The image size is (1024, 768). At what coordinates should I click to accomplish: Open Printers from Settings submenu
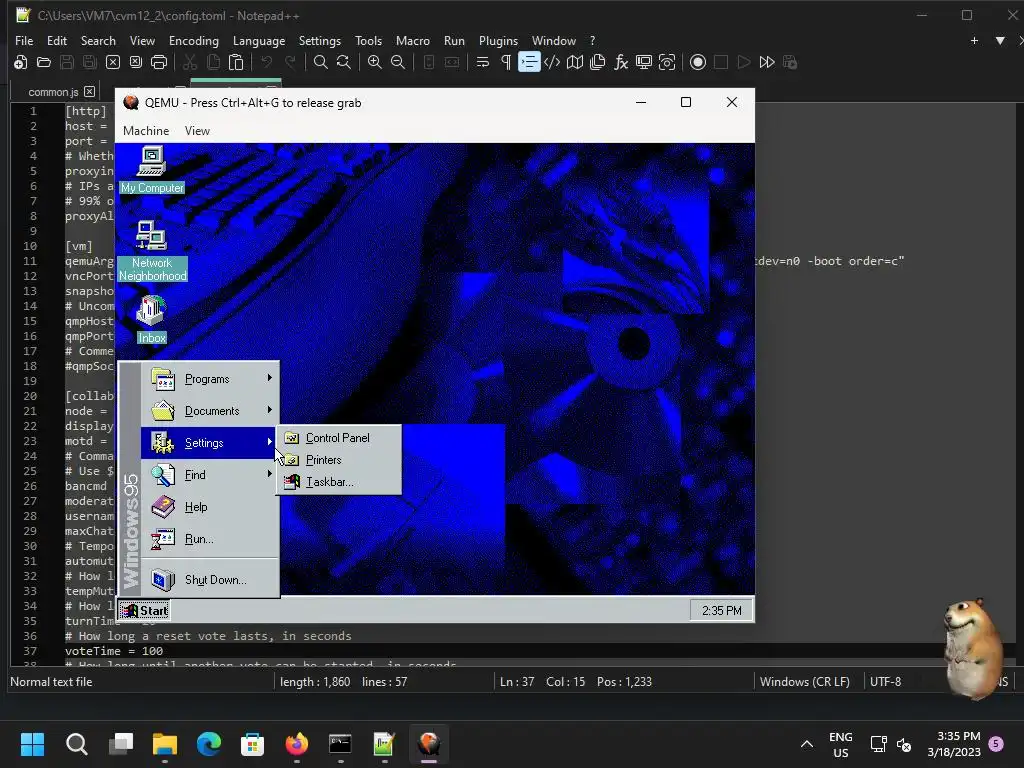point(338,460)
